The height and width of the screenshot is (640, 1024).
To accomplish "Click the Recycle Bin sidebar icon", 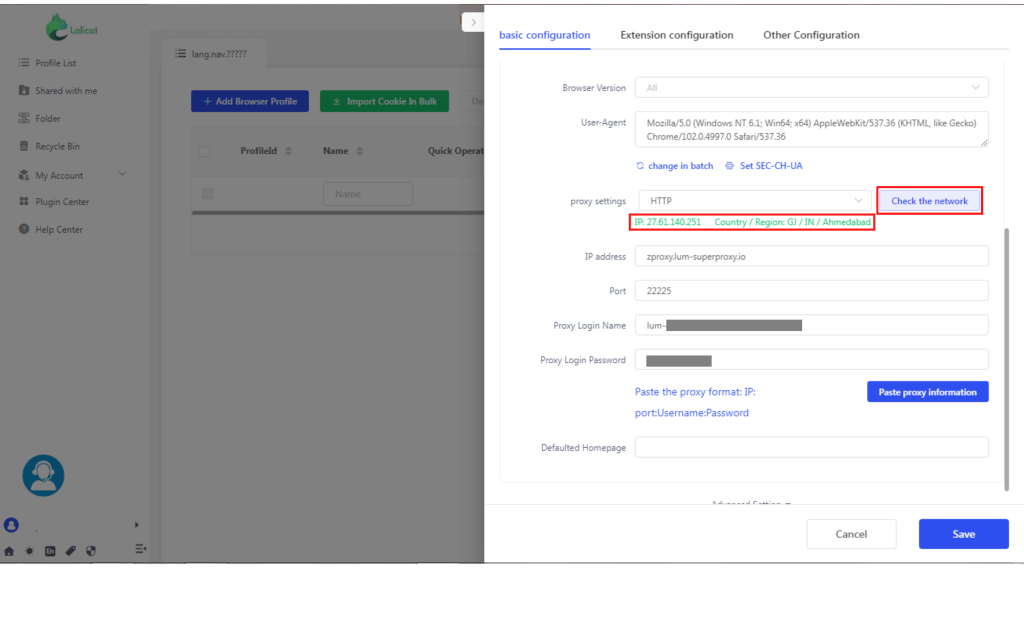I will point(23,146).
